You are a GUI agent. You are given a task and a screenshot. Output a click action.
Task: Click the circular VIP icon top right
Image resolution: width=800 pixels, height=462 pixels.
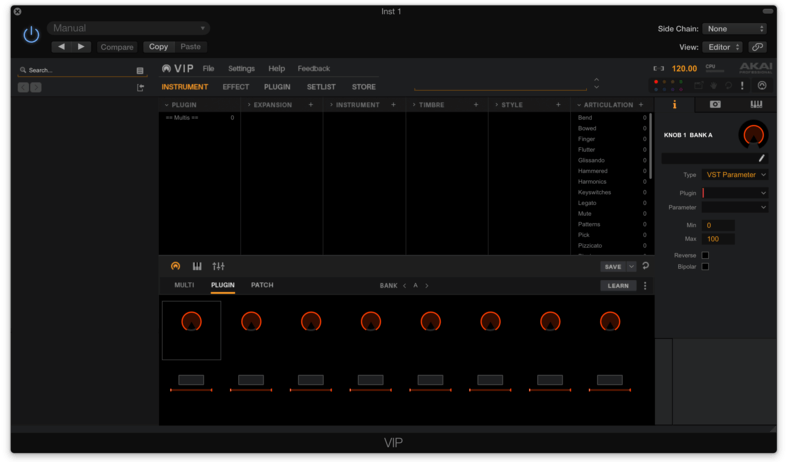click(762, 86)
